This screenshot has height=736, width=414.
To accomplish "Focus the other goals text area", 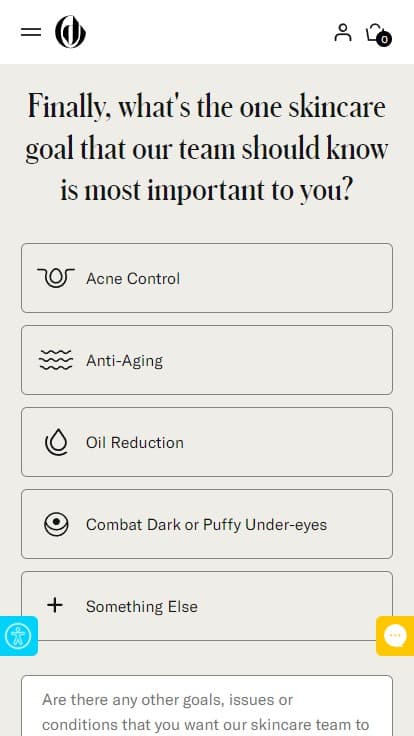I will coord(207,705).
